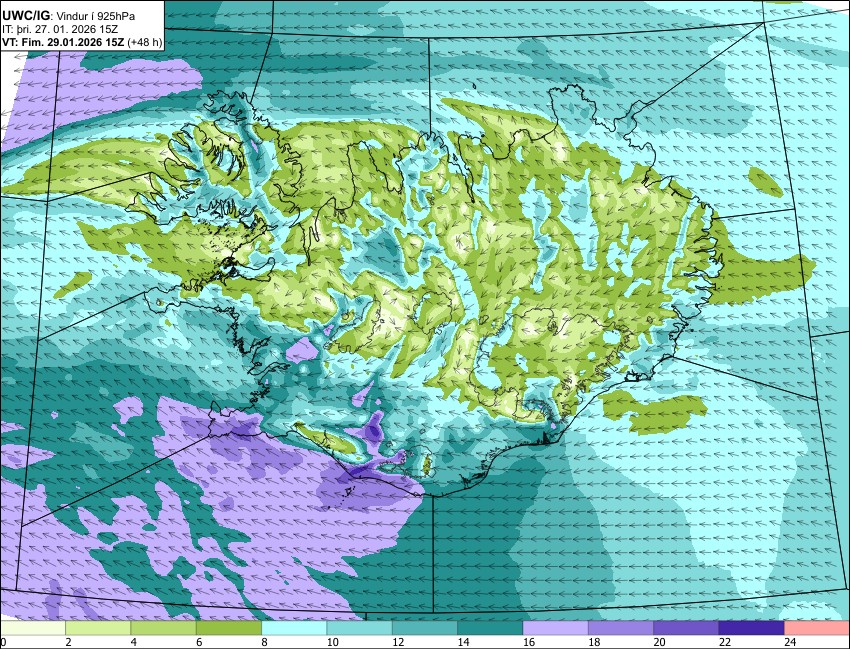Click the 'VT: Fim. 29.01.2026 15Z' line
This screenshot has height=649, width=850.
63,42
